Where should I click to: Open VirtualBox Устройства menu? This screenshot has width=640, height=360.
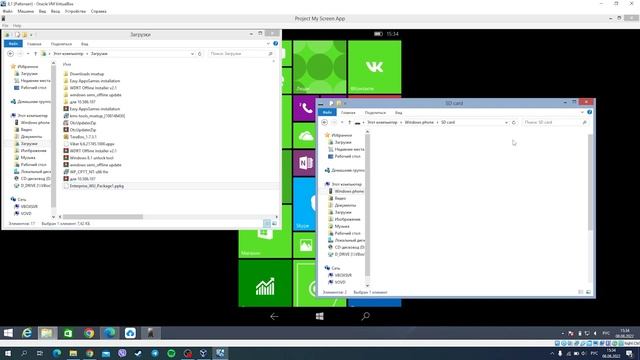point(75,11)
